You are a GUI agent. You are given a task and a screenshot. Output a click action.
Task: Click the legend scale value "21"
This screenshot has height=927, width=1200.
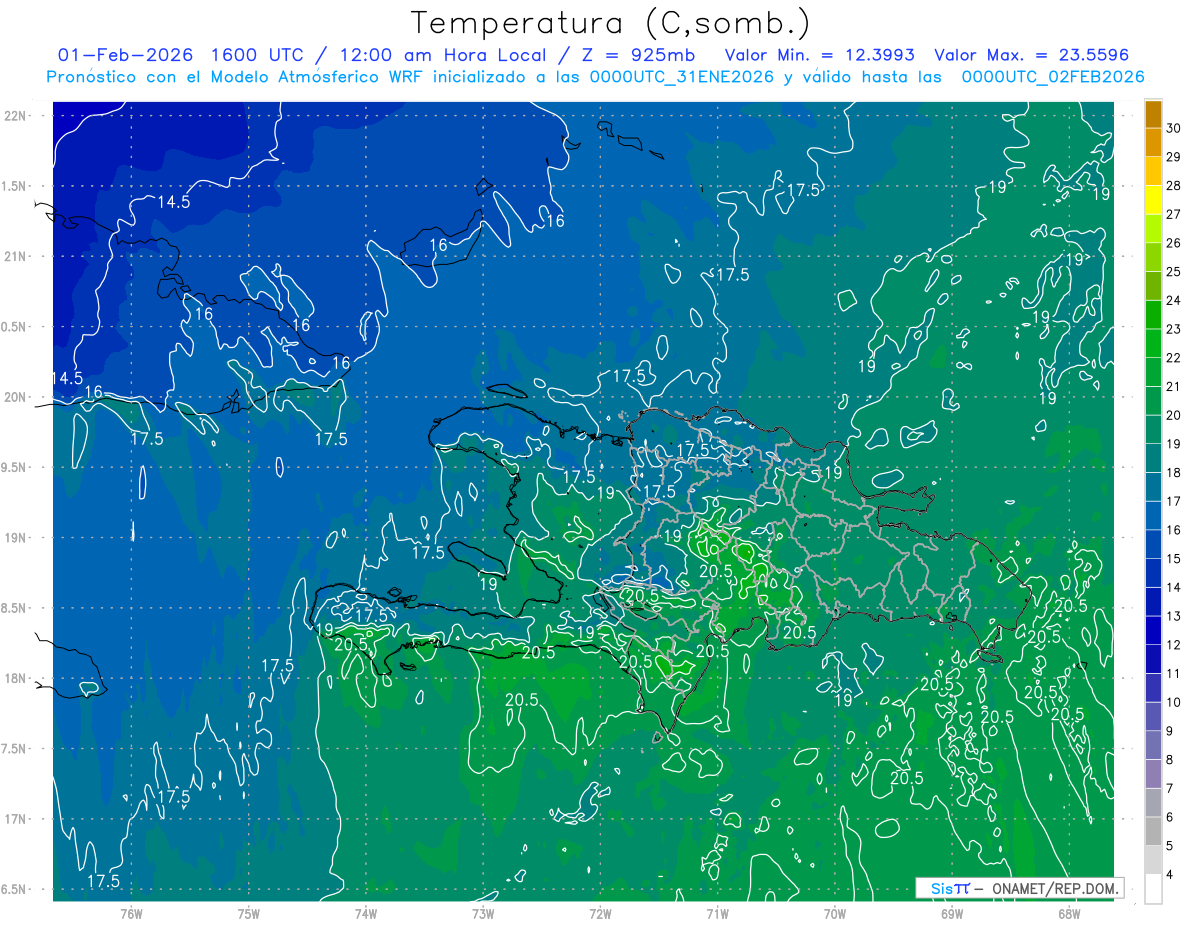point(1174,387)
